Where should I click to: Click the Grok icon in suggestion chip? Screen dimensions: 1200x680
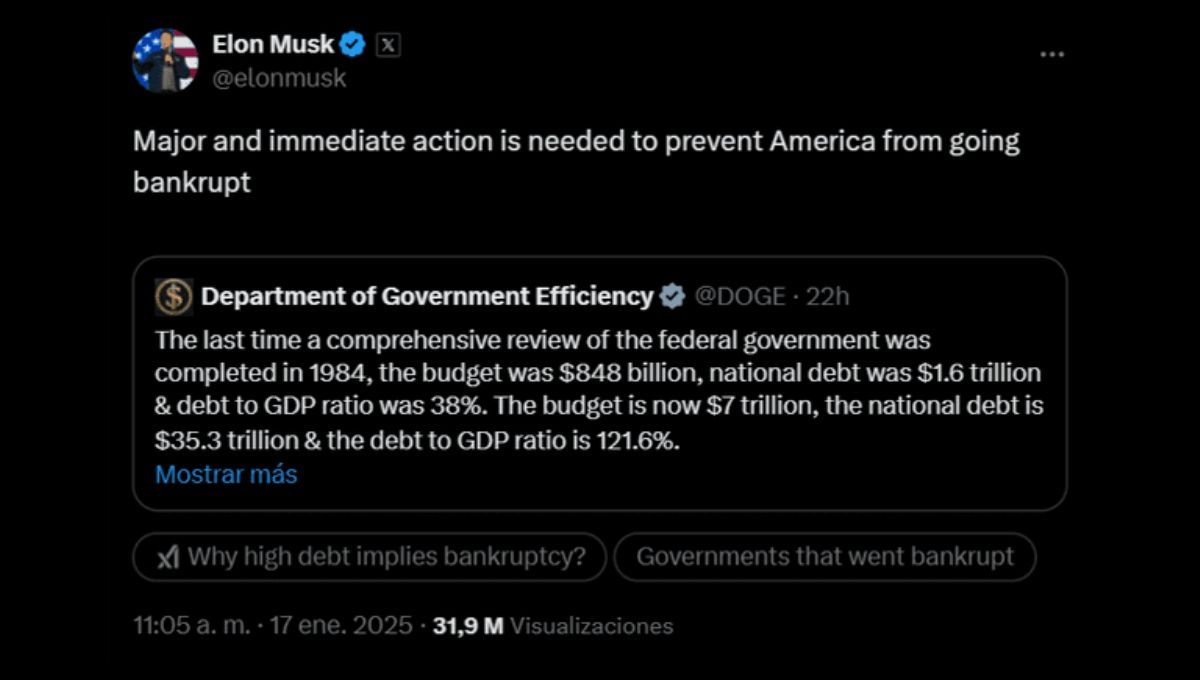[x=168, y=557]
